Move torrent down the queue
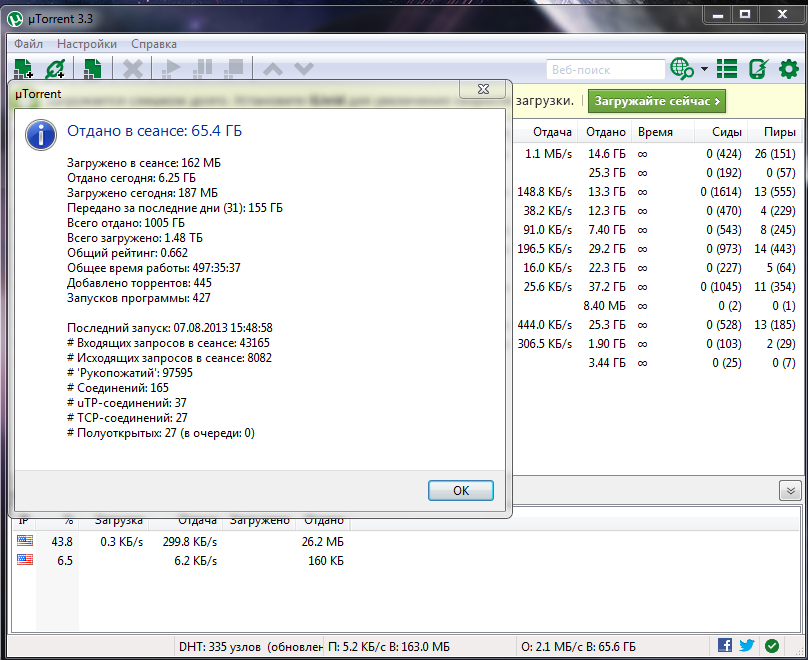The image size is (808, 660). pyautogui.click(x=304, y=69)
